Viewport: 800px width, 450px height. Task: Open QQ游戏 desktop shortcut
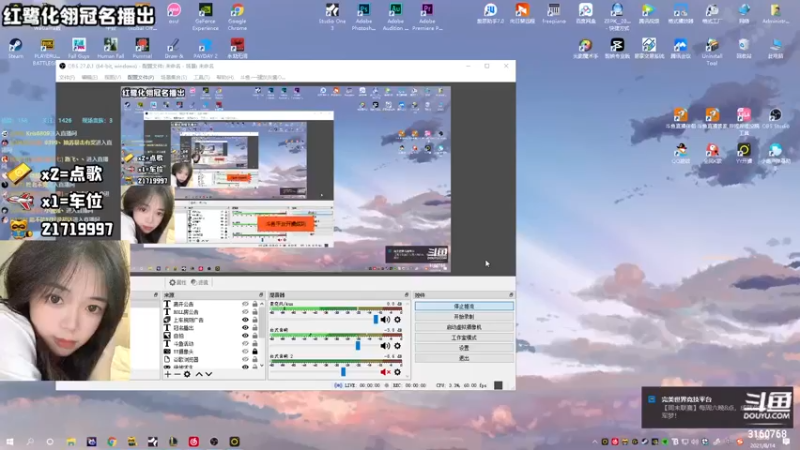tap(681, 153)
